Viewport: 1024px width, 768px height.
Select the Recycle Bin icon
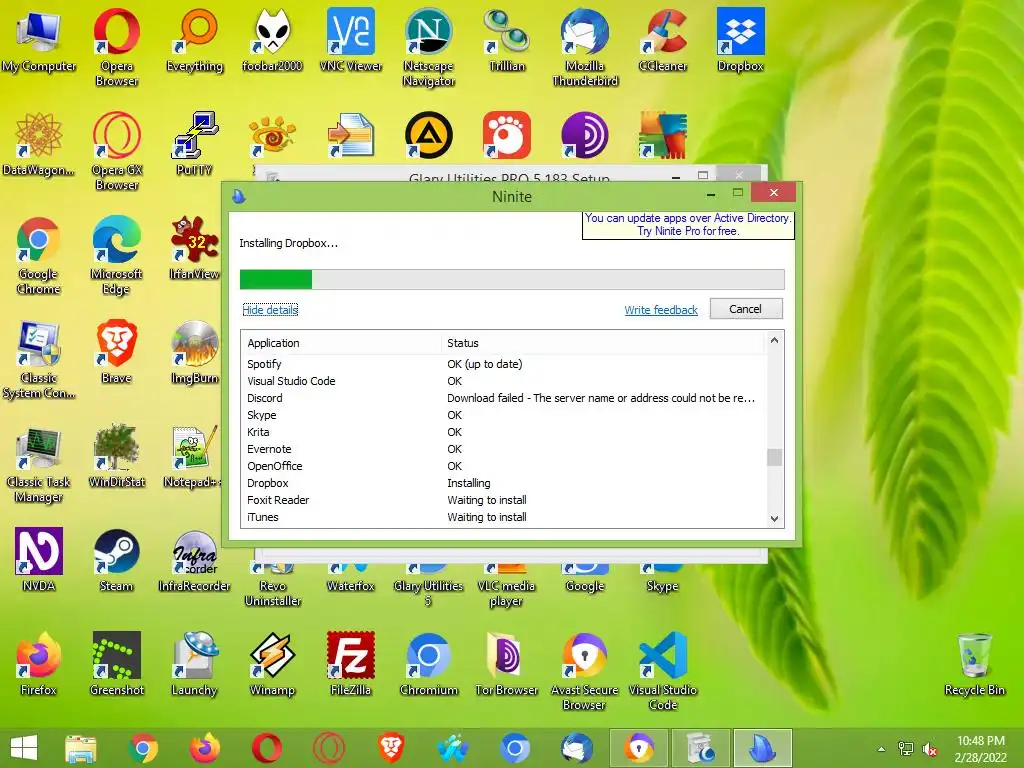tap(974, 664)
